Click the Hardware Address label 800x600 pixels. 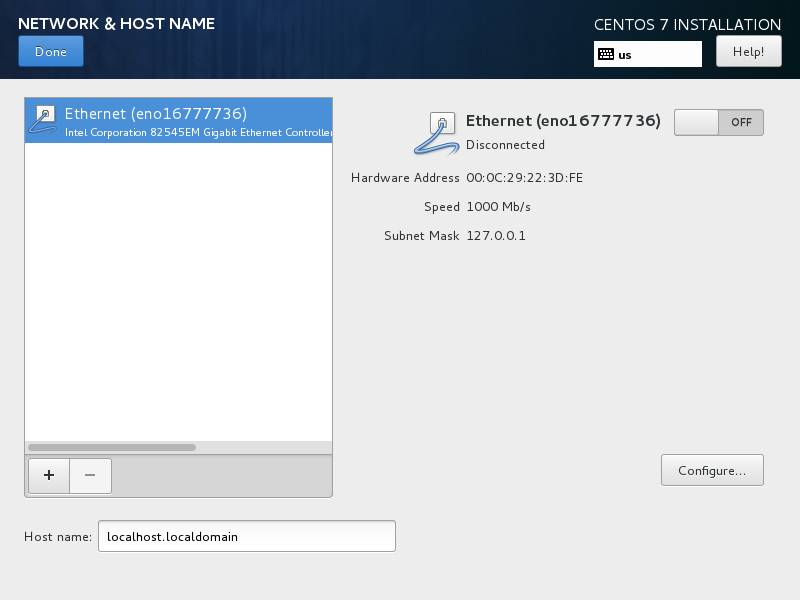click(x=405, y=178)
